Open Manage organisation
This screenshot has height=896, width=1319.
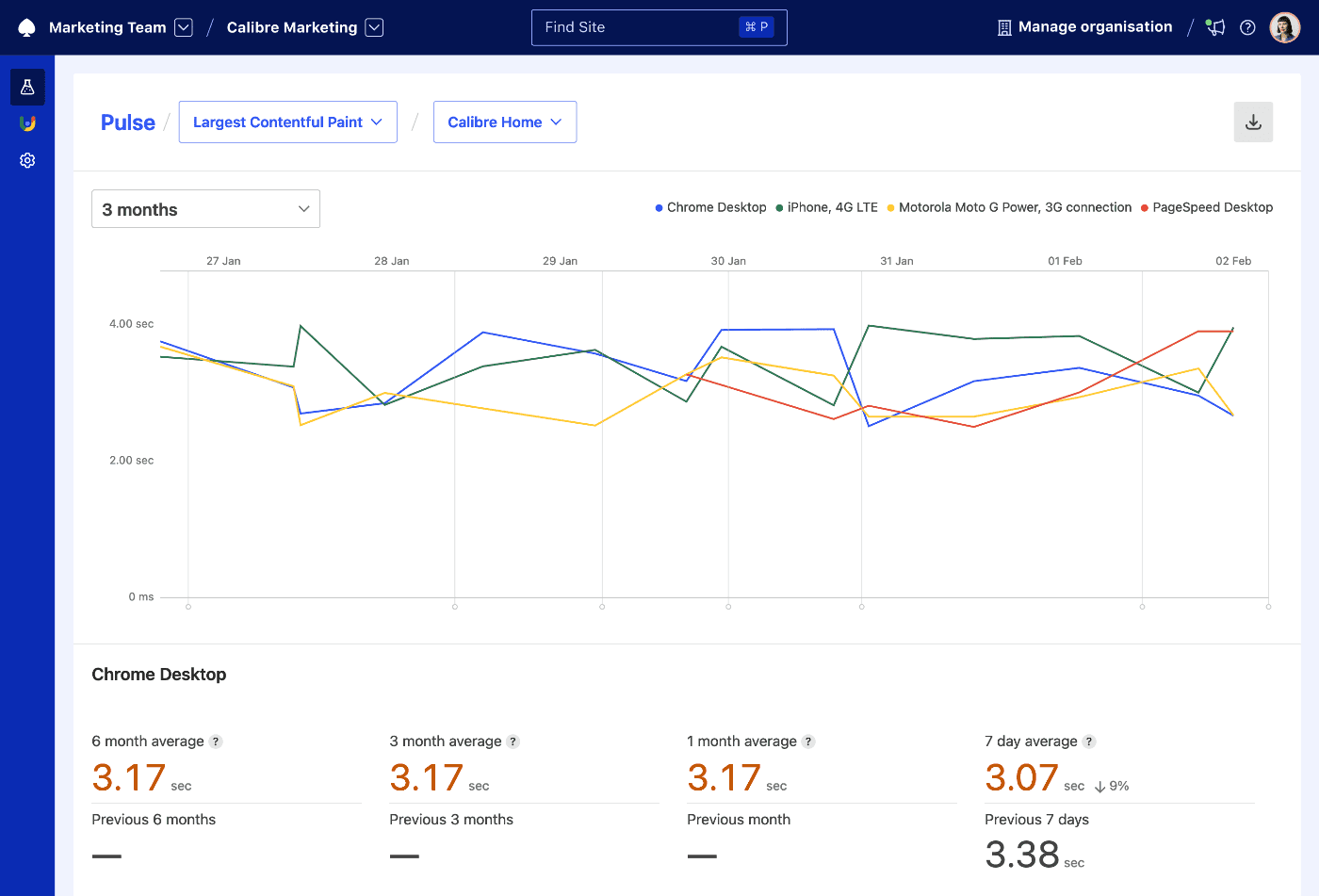(1083, 26)
